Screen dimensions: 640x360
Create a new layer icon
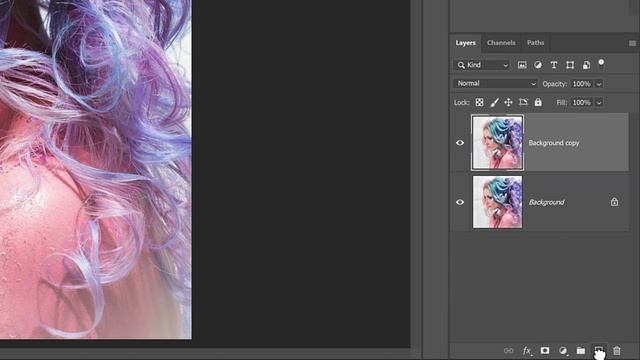click(x=598, y=350)
